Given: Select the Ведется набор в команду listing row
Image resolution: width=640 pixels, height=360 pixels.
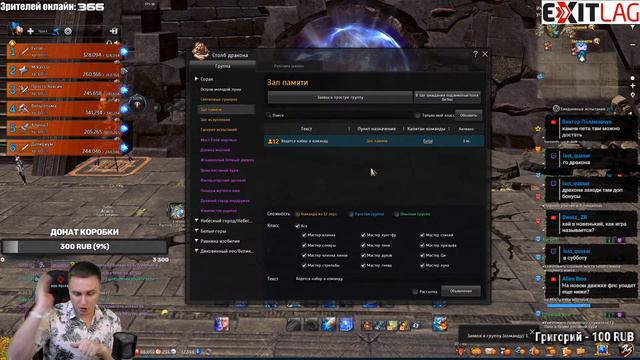Looking at the screenshot, I should [374, 141].
